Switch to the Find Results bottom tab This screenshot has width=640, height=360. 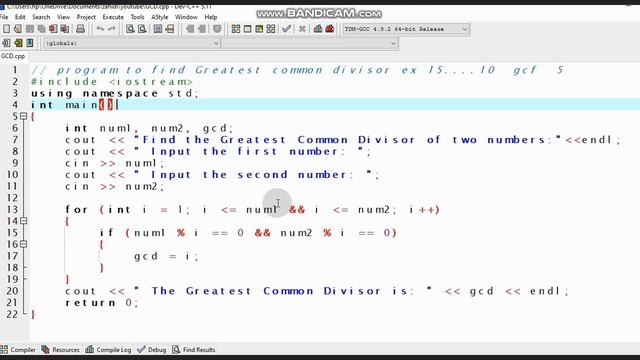pyautogui.click(x=194, y=349)
